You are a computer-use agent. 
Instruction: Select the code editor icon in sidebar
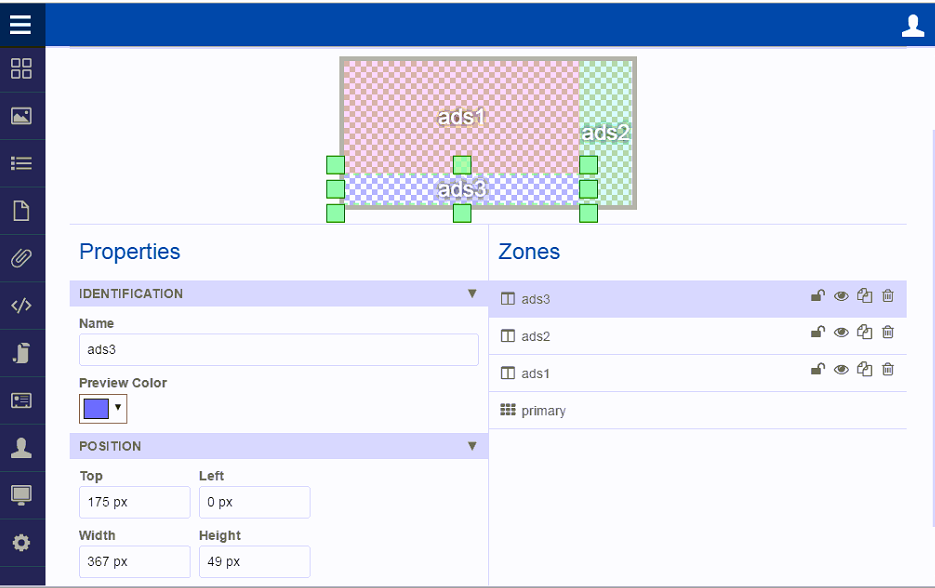21,305
